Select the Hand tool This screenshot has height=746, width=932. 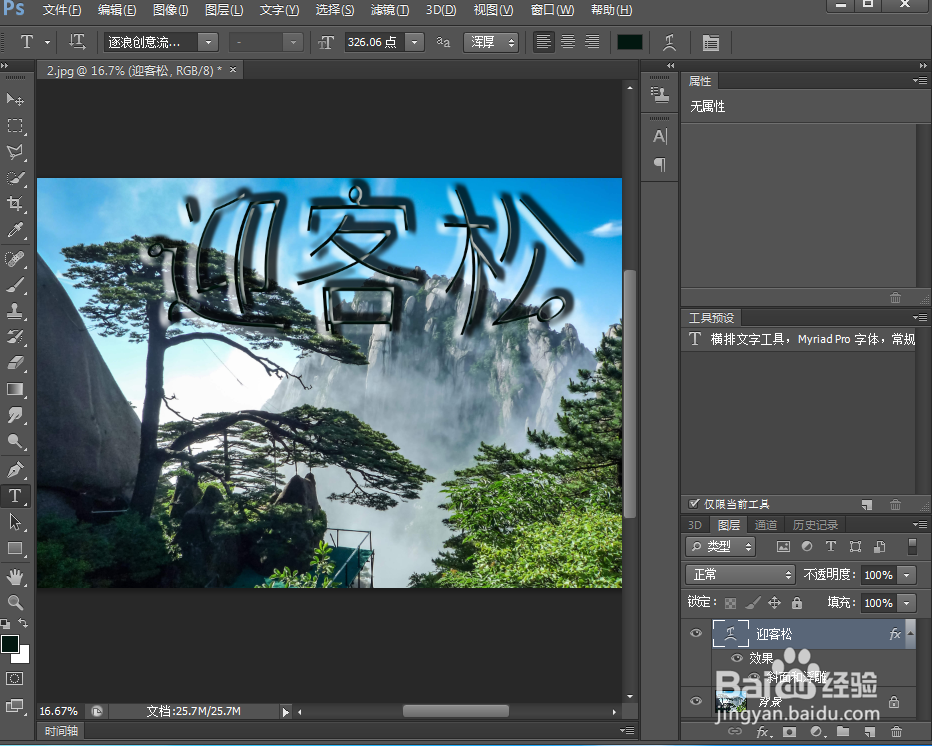click(15, 577)
